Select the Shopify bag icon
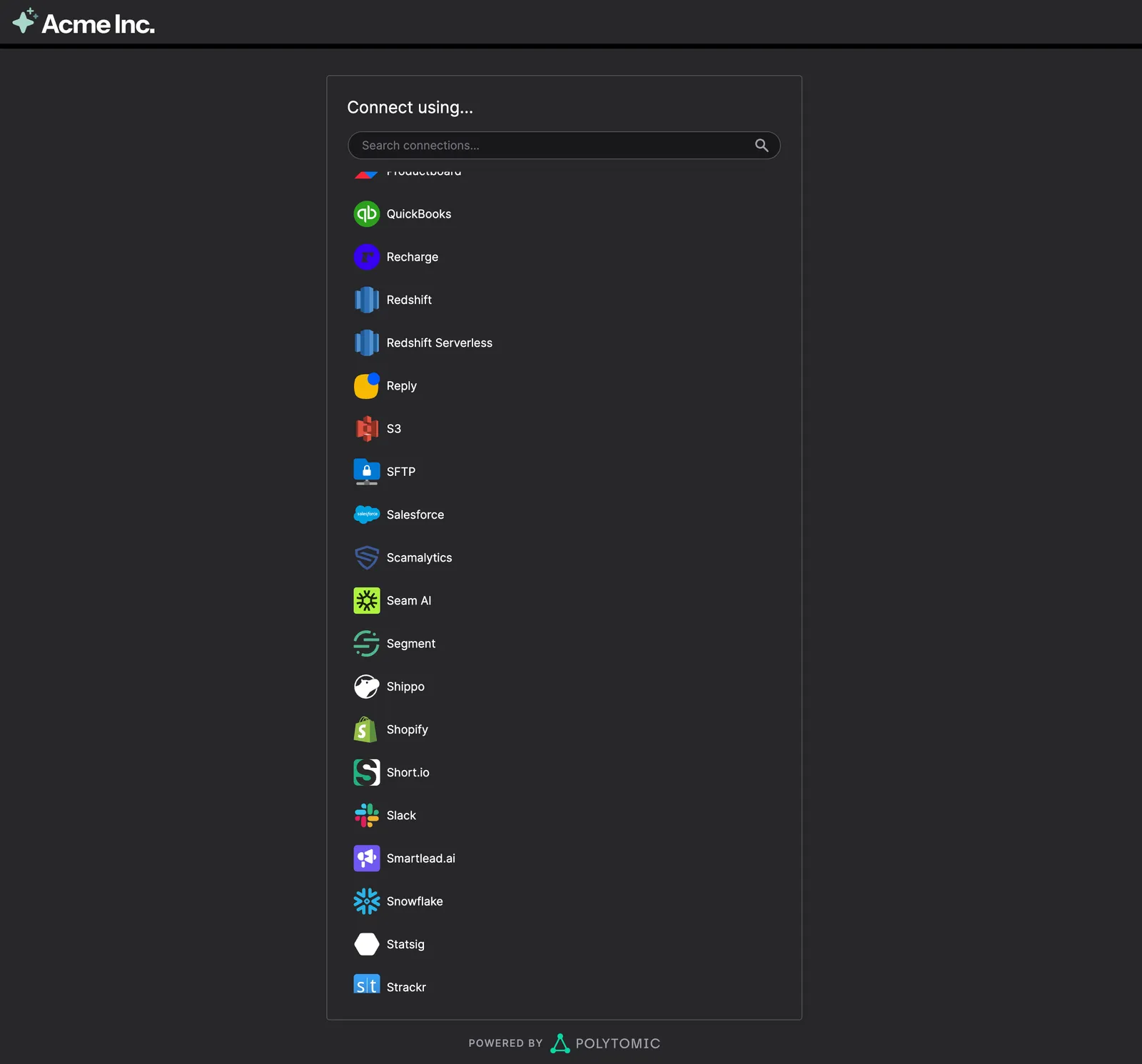Viewport: 1142px width, 1064px height. (x=367, y=729)
